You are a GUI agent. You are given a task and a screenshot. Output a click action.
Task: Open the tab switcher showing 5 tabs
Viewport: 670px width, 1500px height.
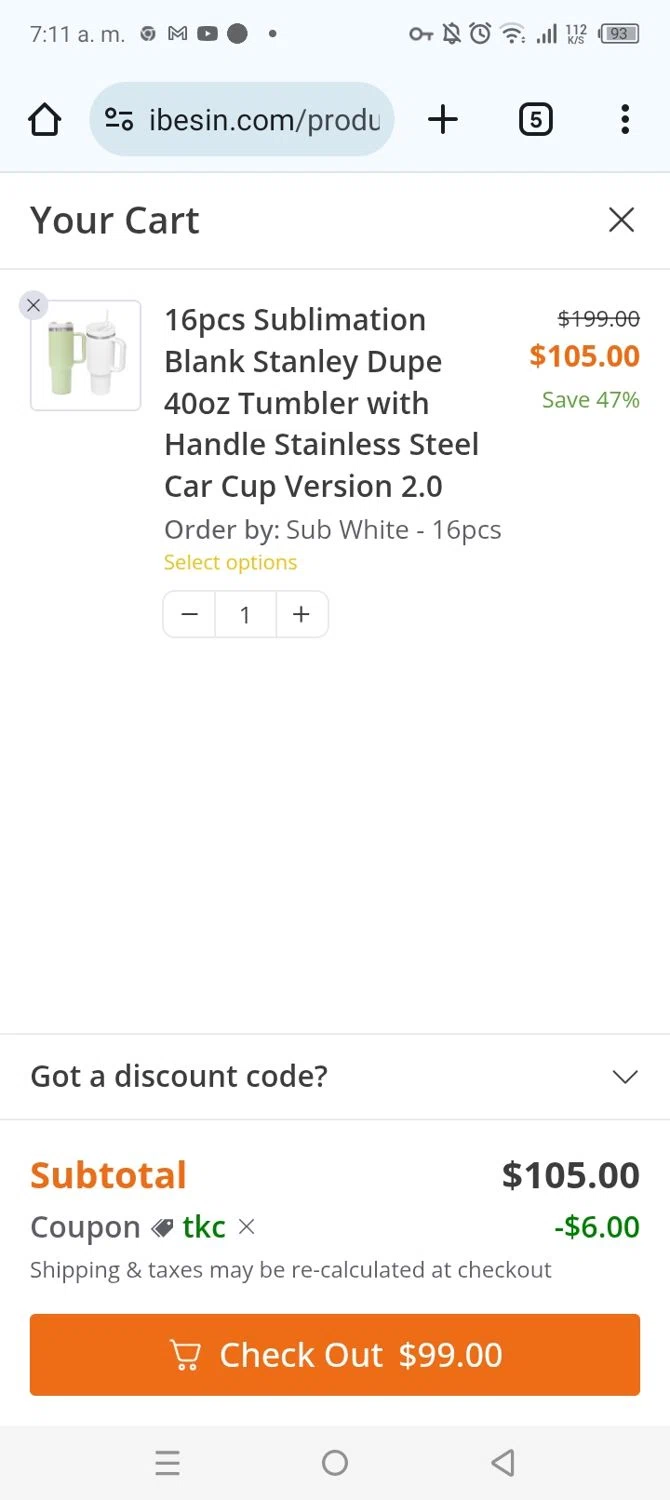[x=535, y=120]
